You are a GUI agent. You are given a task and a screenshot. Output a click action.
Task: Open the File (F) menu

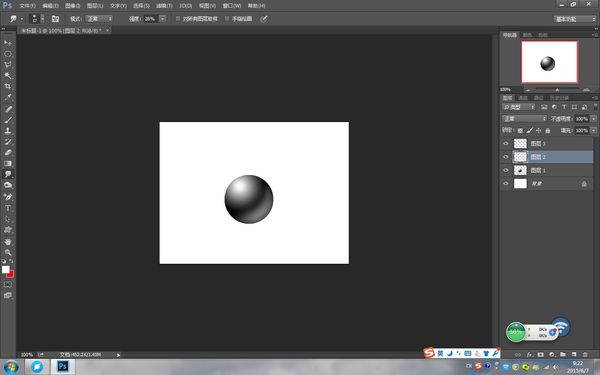click(x=27, y=6)
